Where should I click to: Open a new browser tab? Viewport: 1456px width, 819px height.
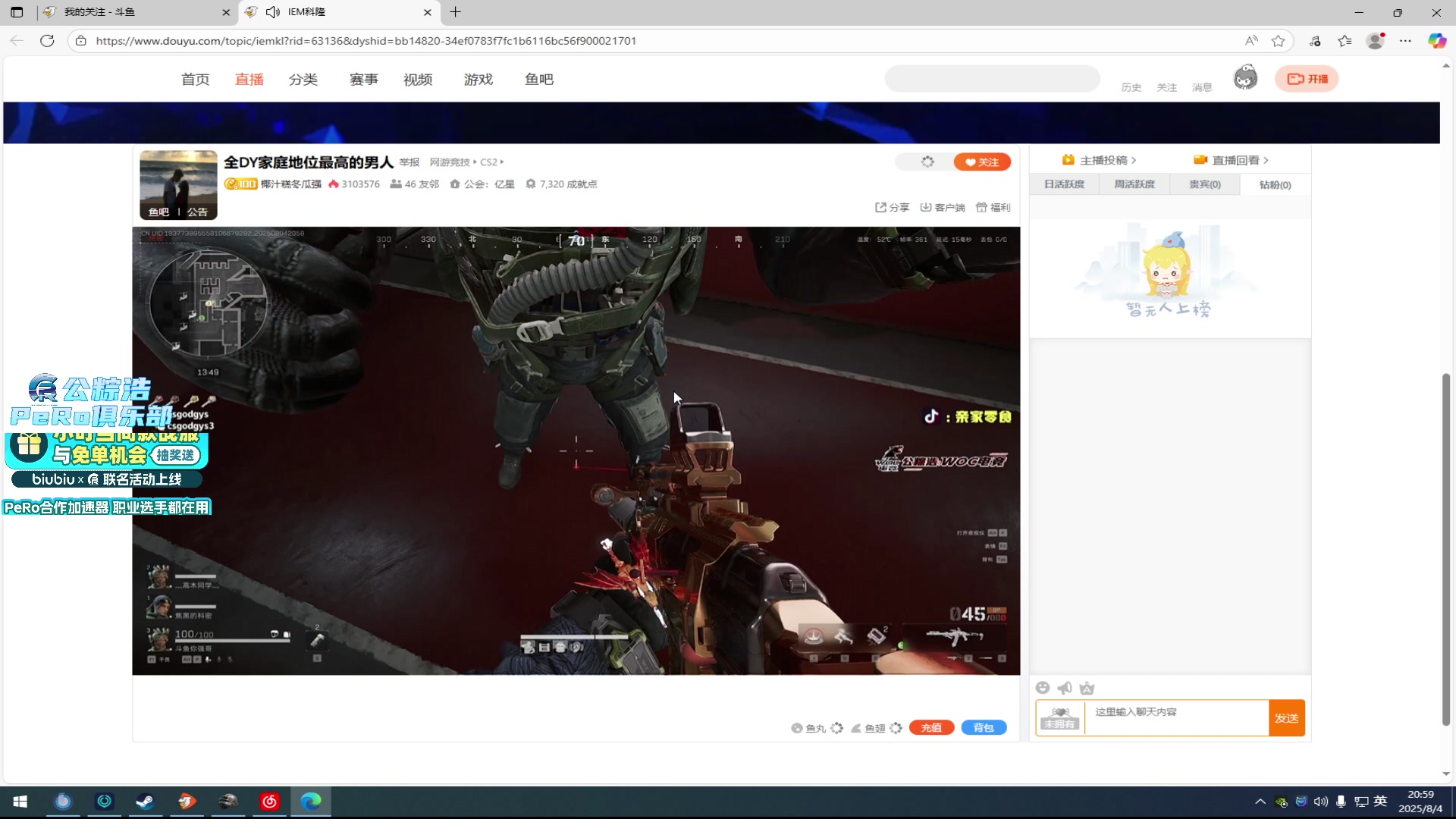tap(455, 12)
